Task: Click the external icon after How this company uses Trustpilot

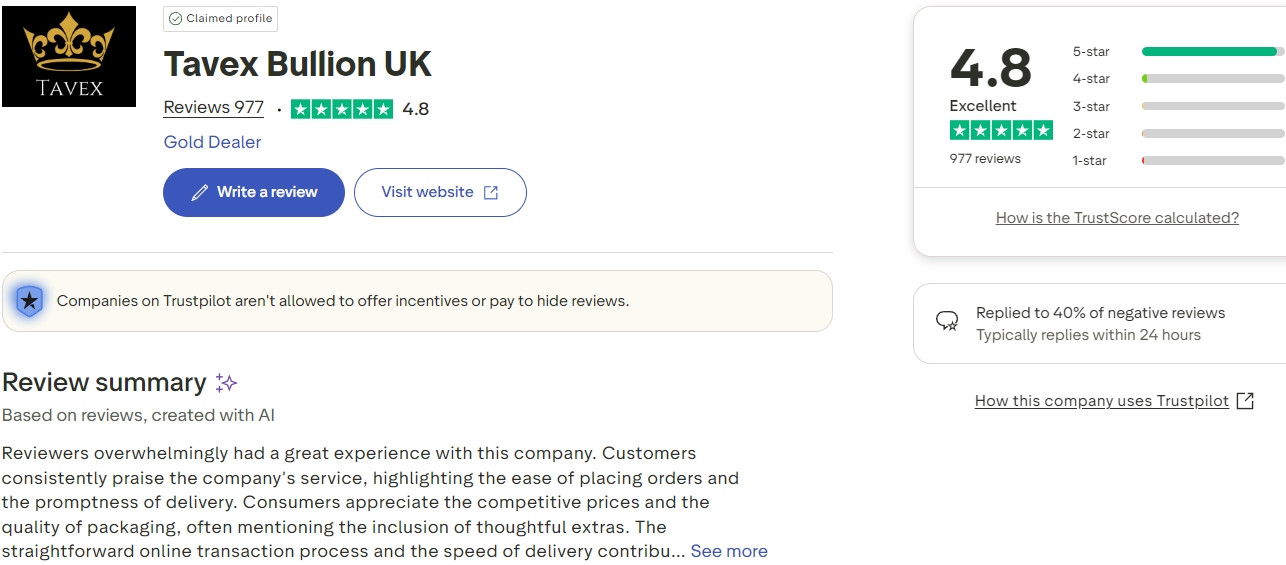Action: click(1245, 401)
